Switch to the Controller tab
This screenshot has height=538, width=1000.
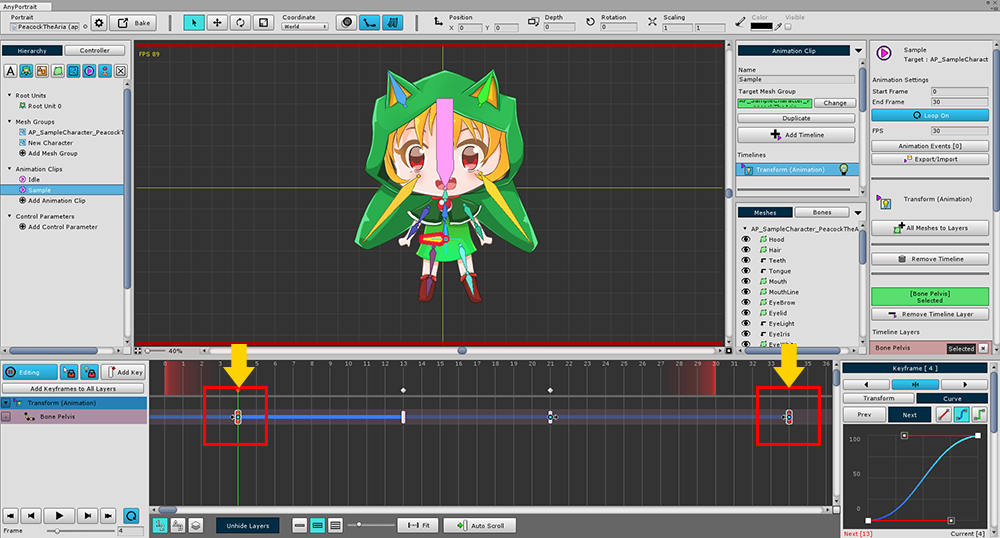click(95, 50)
